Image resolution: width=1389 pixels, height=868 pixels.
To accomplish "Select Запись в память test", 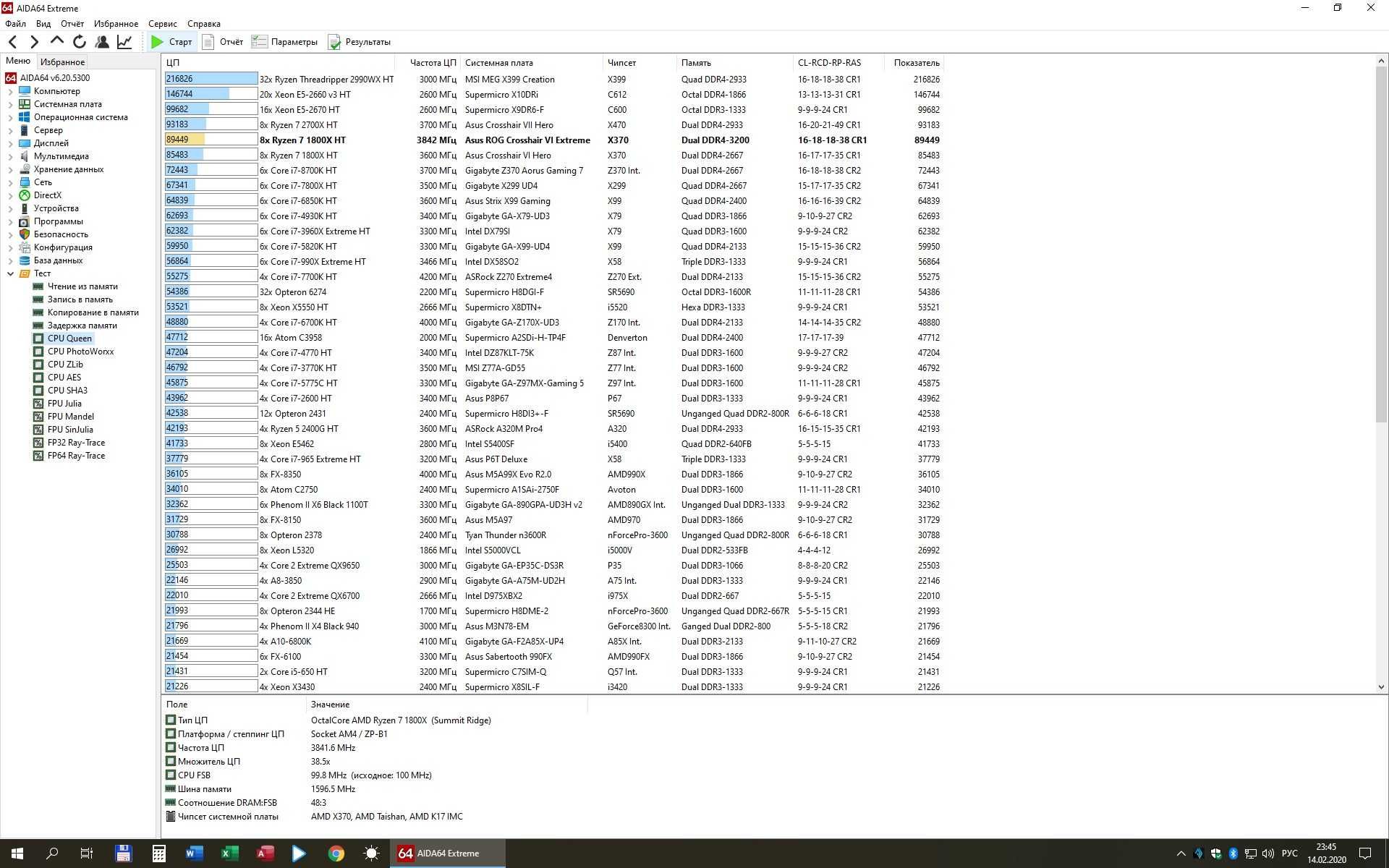I will (x=80, y=299).
